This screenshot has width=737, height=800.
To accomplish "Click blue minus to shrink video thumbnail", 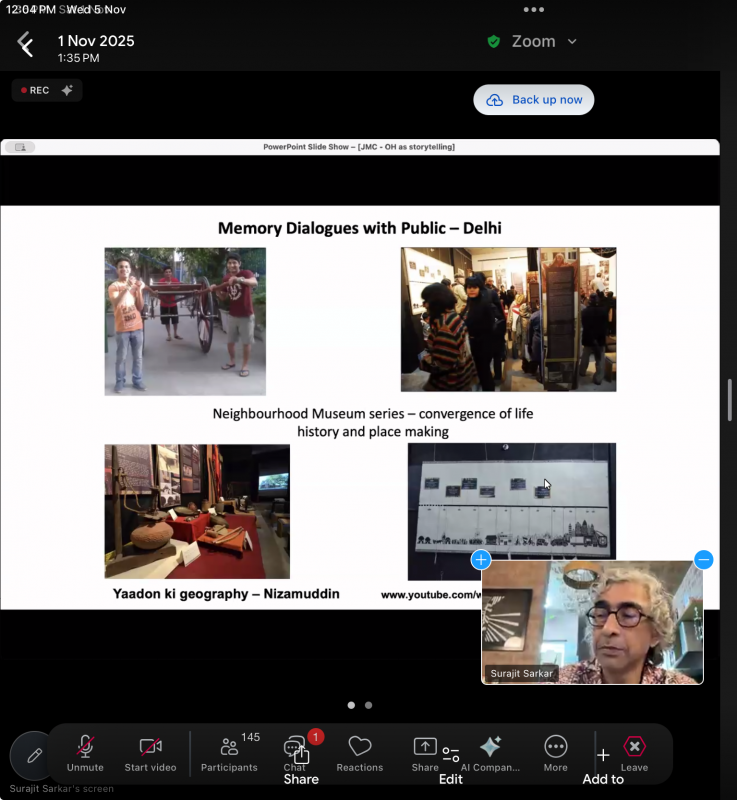I will pos(703,560).
